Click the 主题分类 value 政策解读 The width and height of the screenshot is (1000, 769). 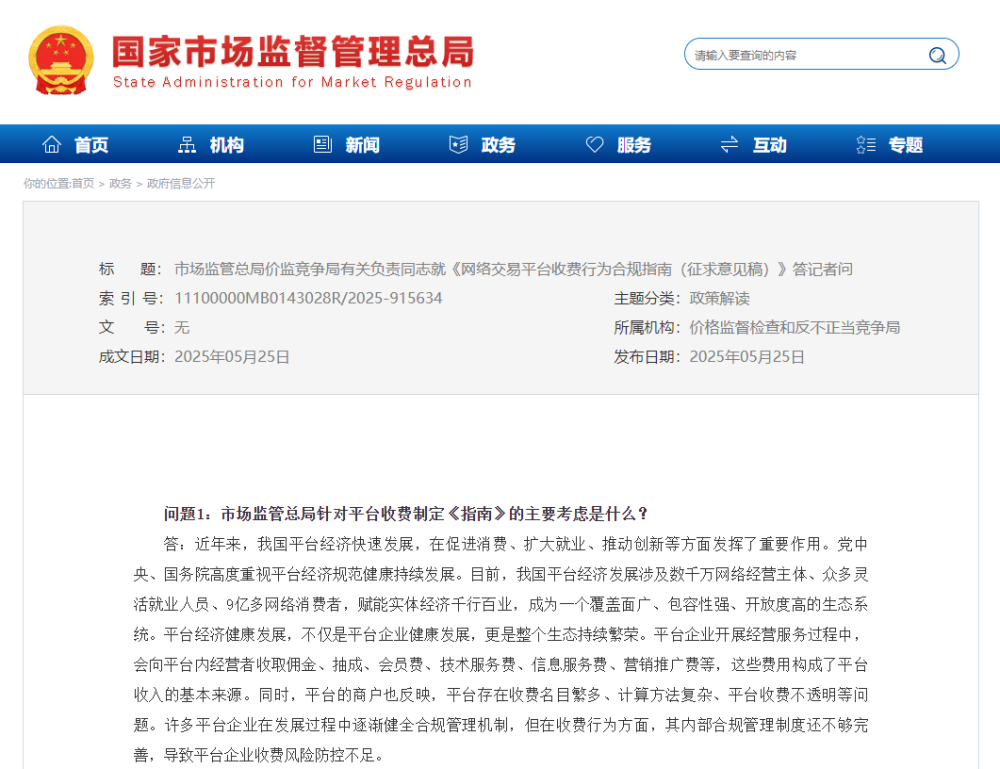click(719, 298)
